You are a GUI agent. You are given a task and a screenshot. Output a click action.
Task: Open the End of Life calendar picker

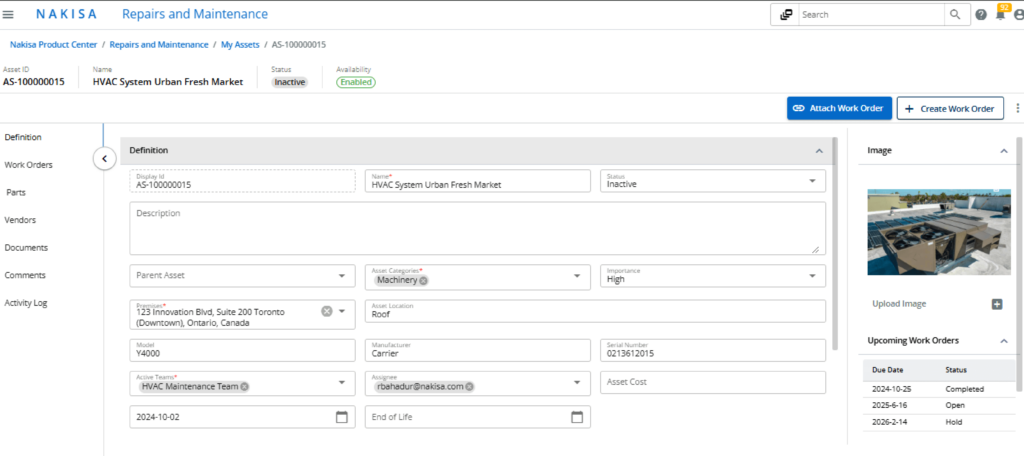pyautogui.click(x=576, y=417)
